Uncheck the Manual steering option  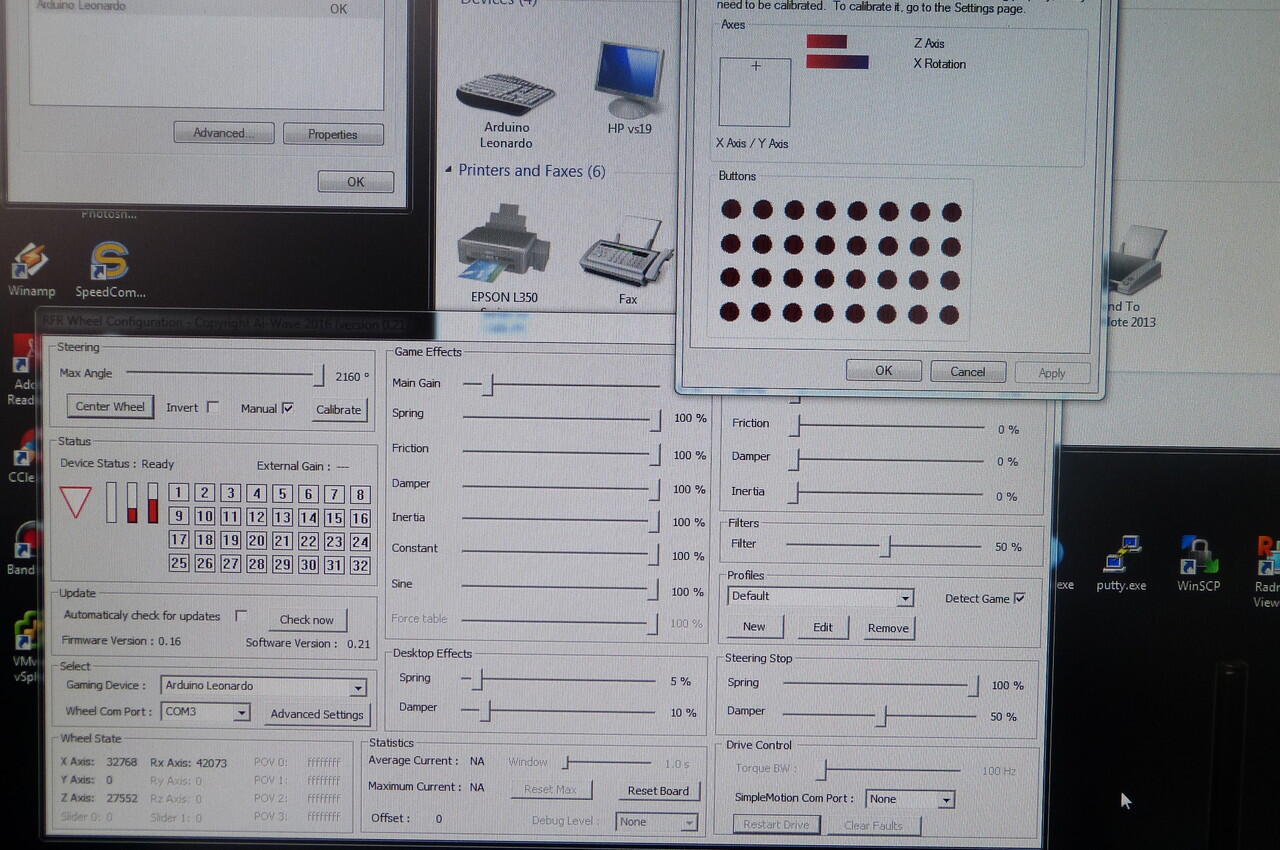[287, 409]
